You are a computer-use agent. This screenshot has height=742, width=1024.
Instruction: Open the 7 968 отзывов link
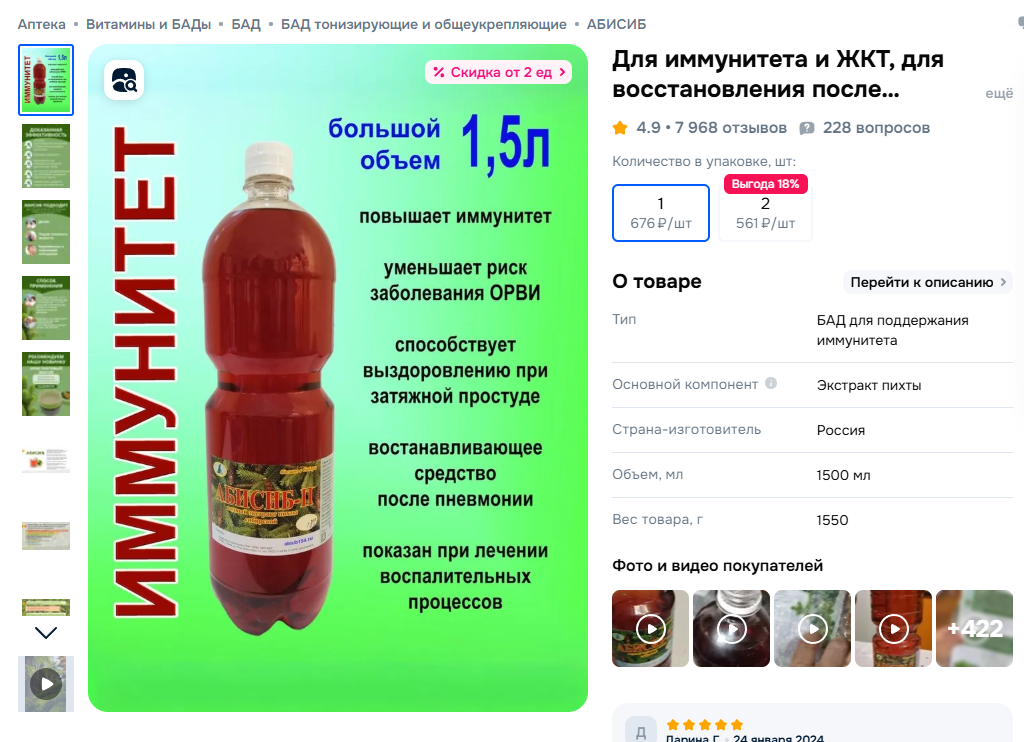coord(730,128)
